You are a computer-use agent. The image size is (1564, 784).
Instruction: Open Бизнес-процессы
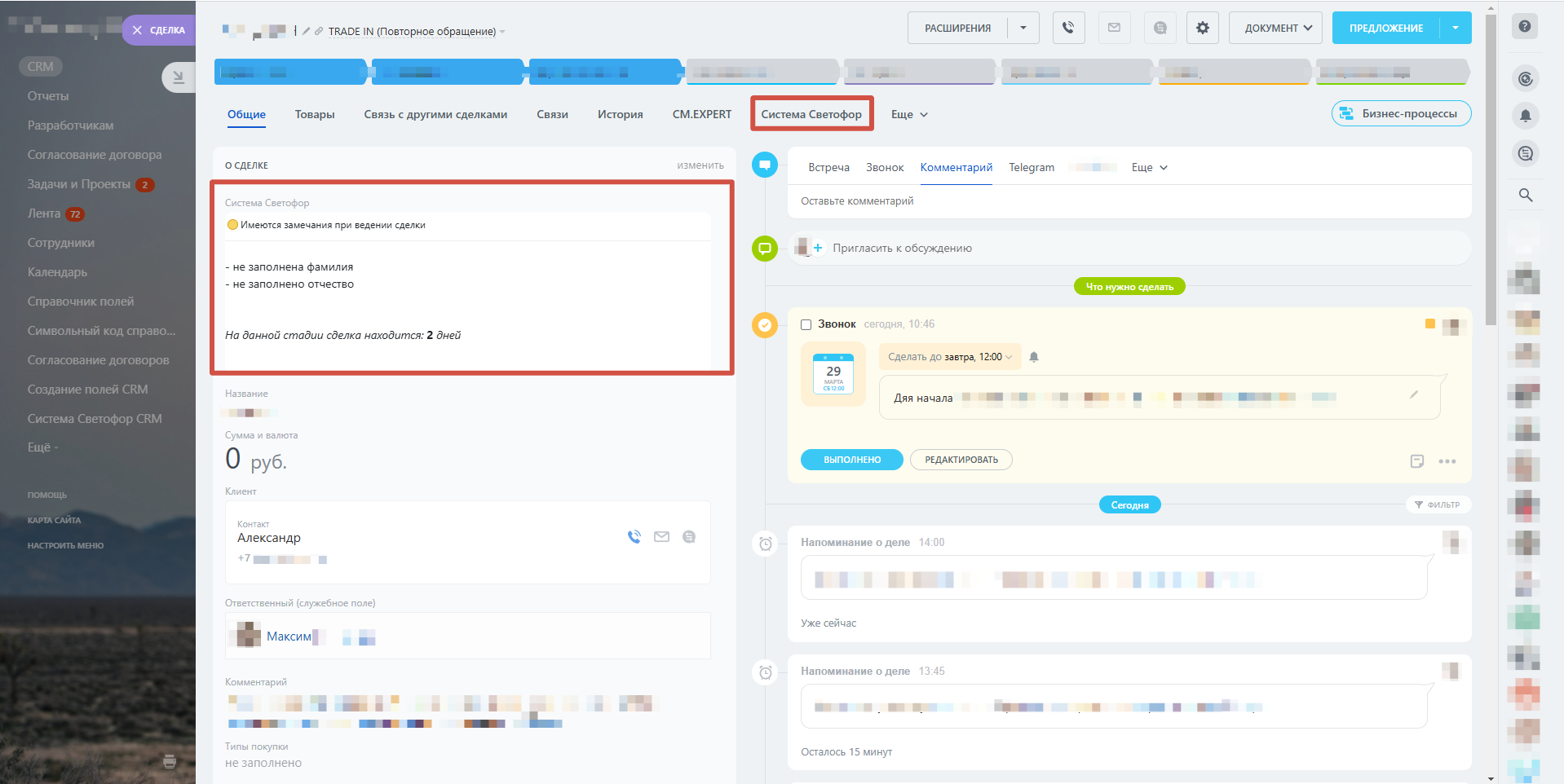tap(1402, 113)
